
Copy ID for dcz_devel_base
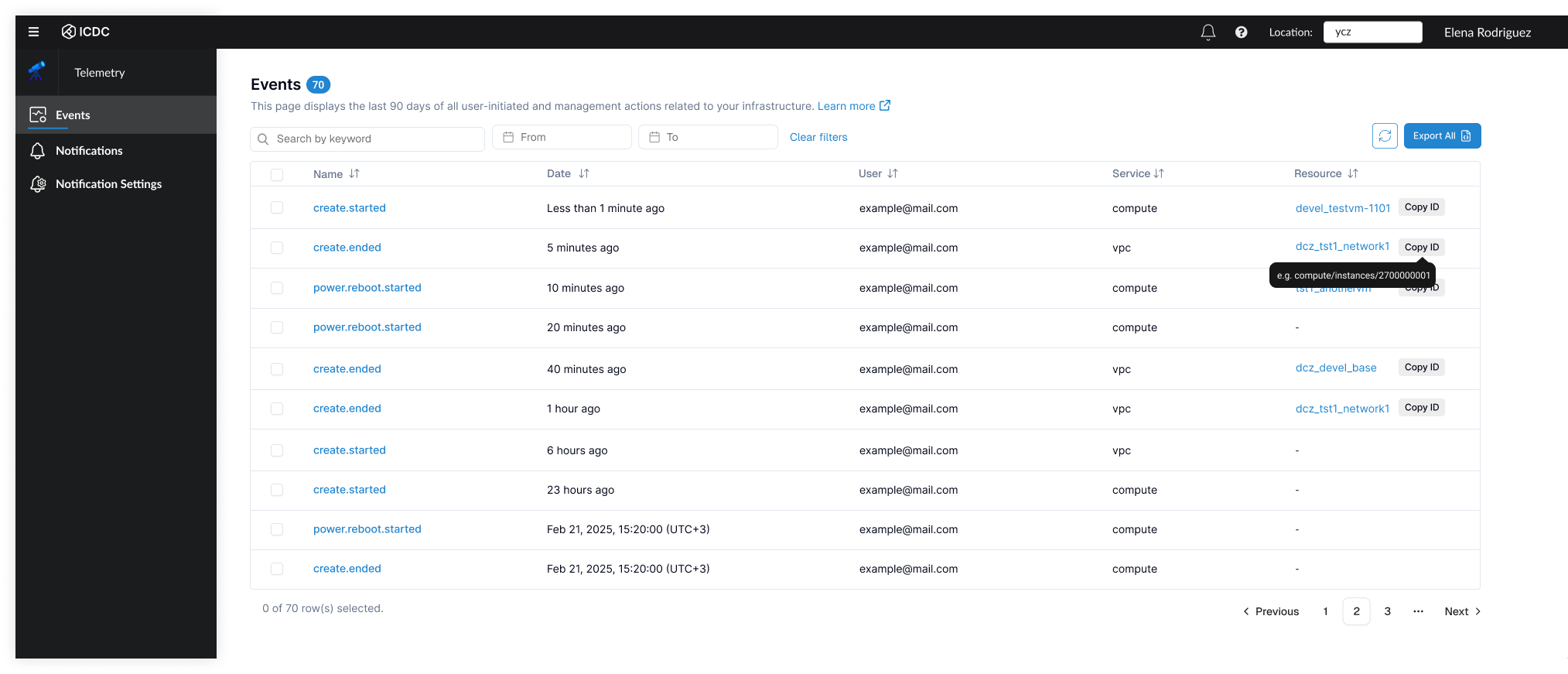pyautogui.click(x=1421, y=367)
